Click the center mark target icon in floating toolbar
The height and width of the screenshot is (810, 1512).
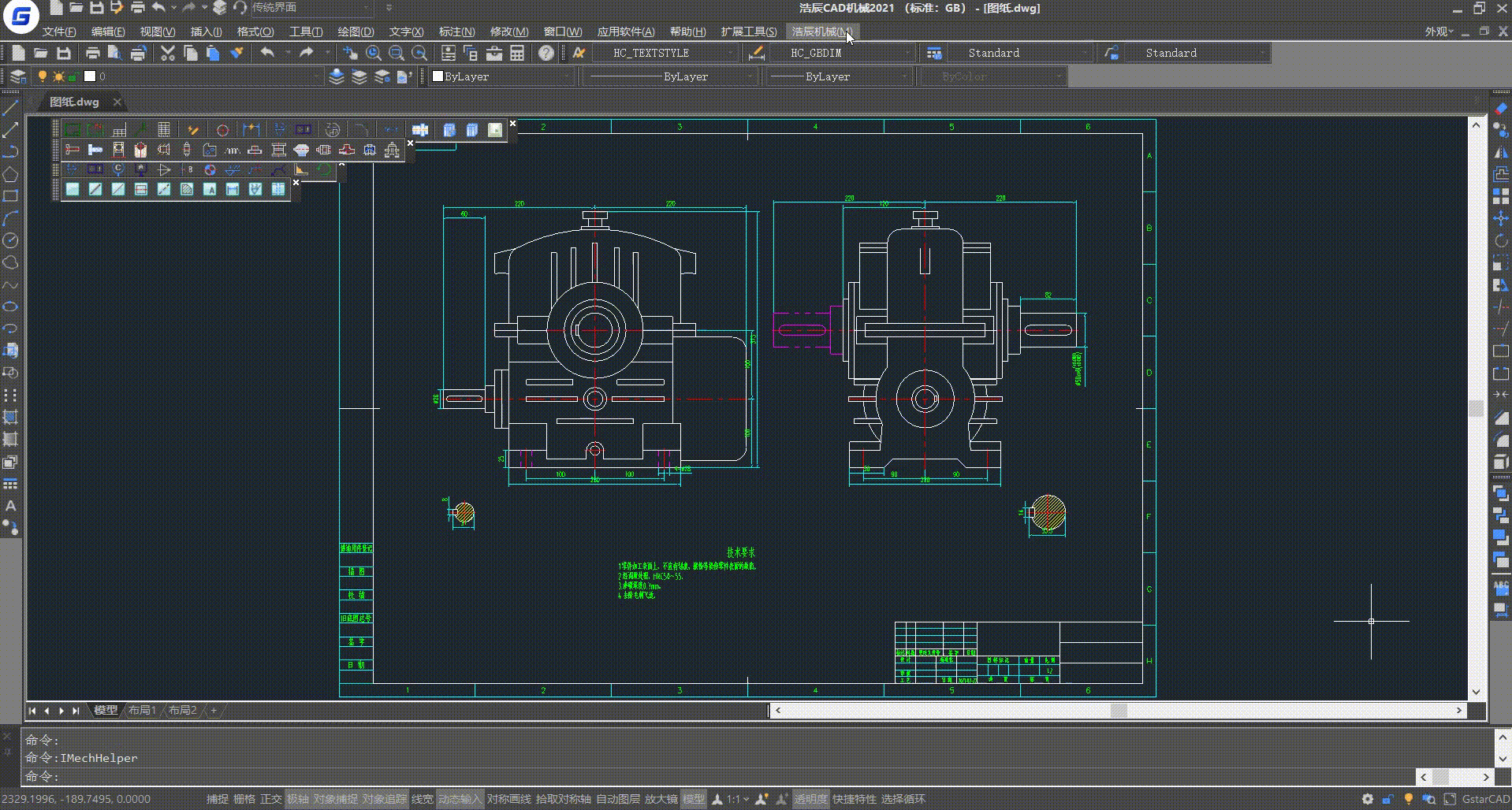point(222,130)
